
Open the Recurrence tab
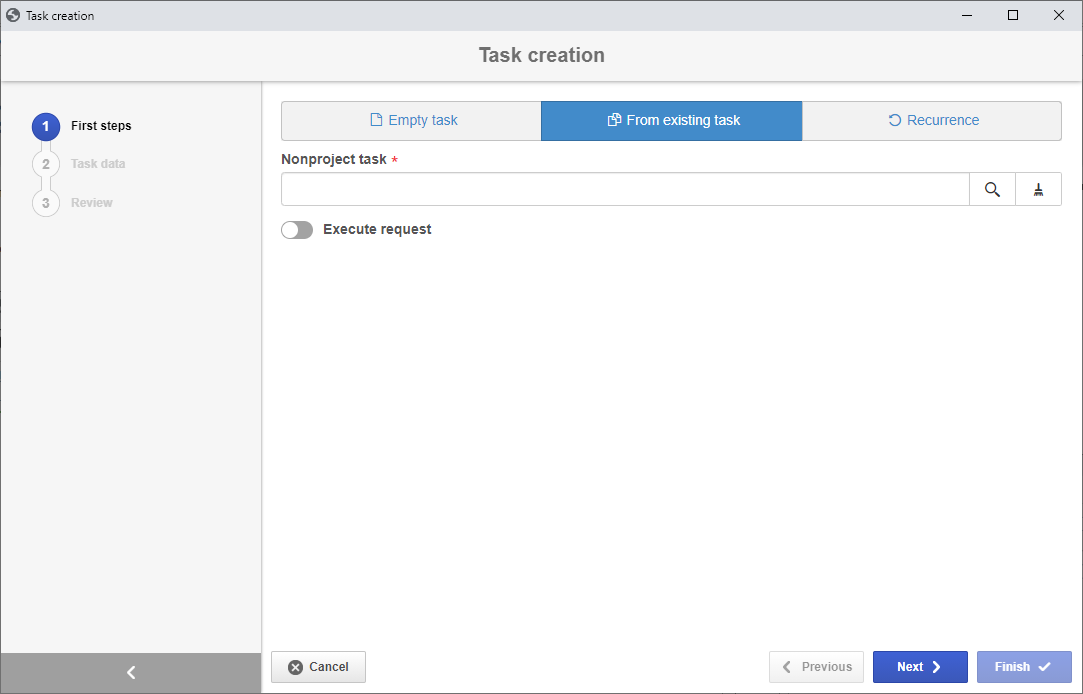point(932,121)
